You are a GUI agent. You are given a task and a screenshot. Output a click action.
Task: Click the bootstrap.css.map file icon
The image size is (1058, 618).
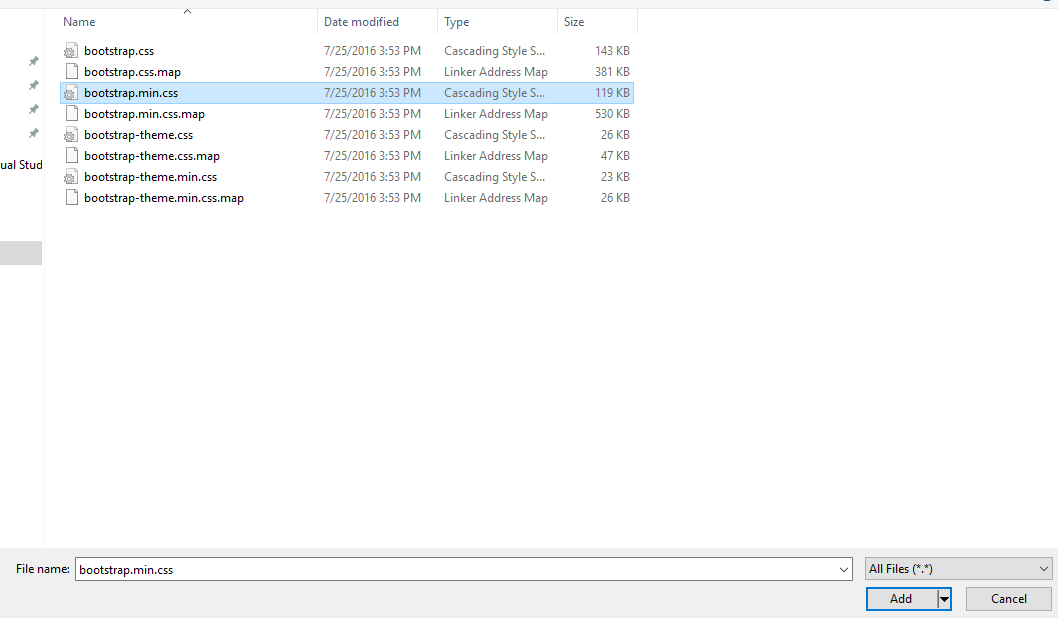[70, 72]
